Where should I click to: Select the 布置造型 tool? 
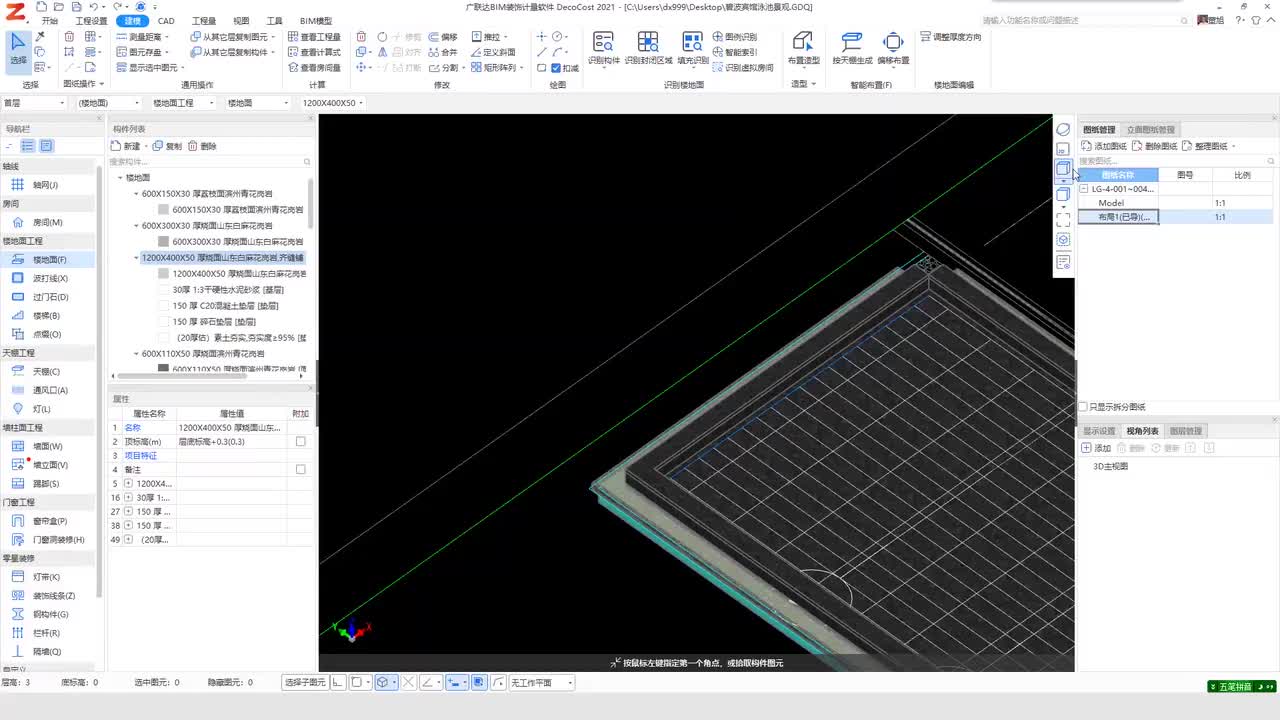tap(803, 48)
